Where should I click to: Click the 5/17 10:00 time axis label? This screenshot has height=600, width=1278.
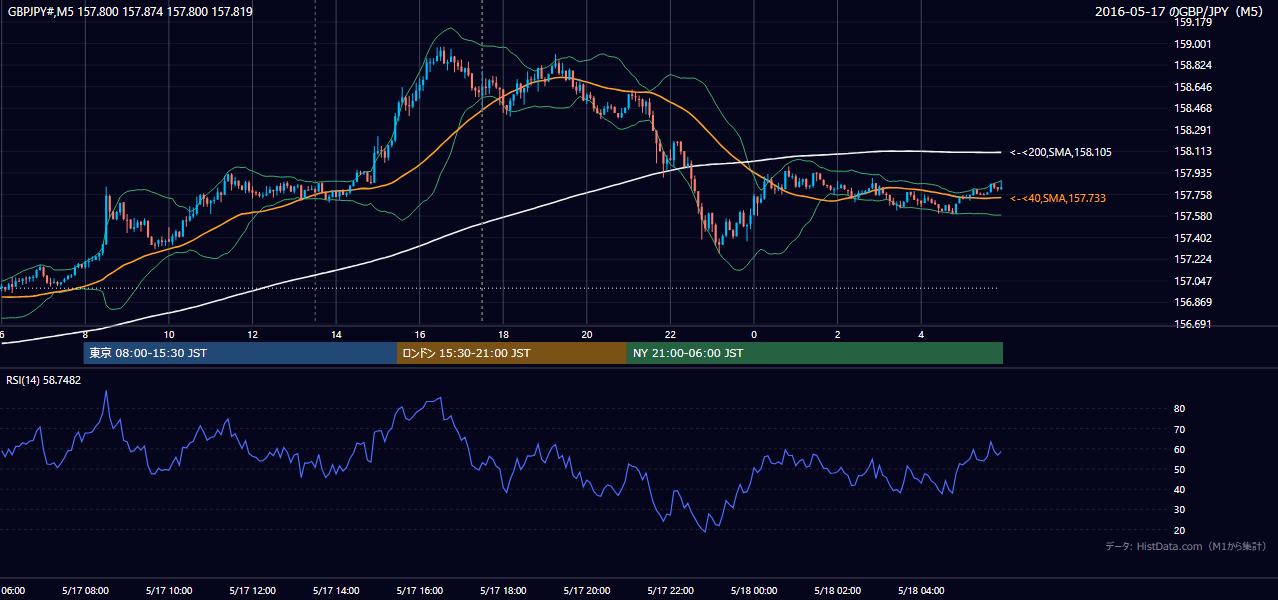168,590
